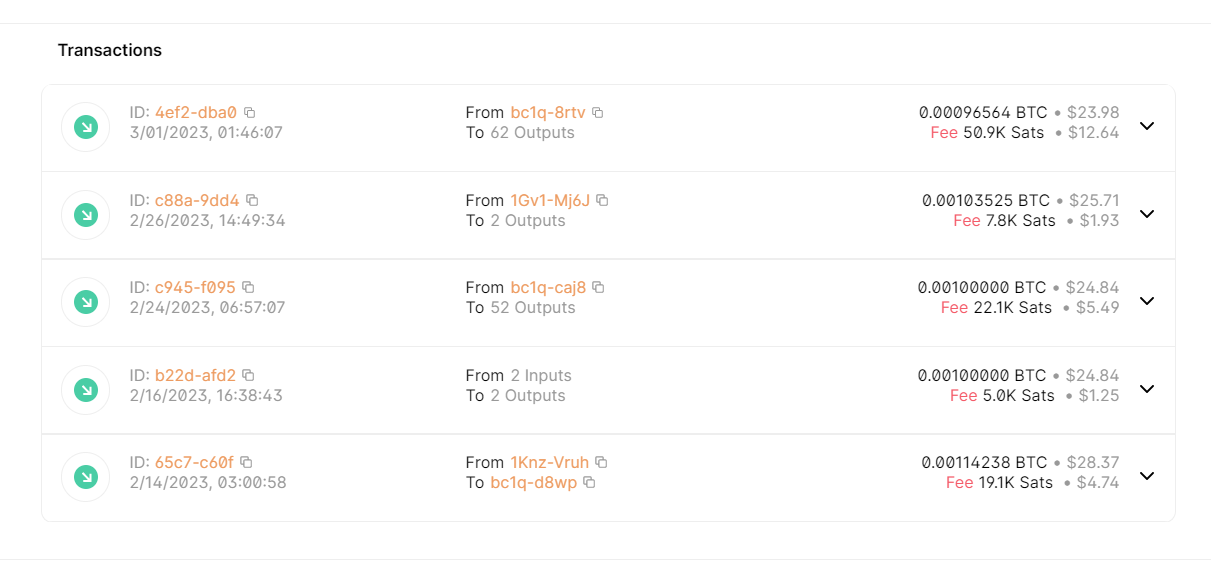The width and height of the screenshot is (1211, 577).
Task: Copy sender address 1Knz-Vruh
Action: click(601, 463)
